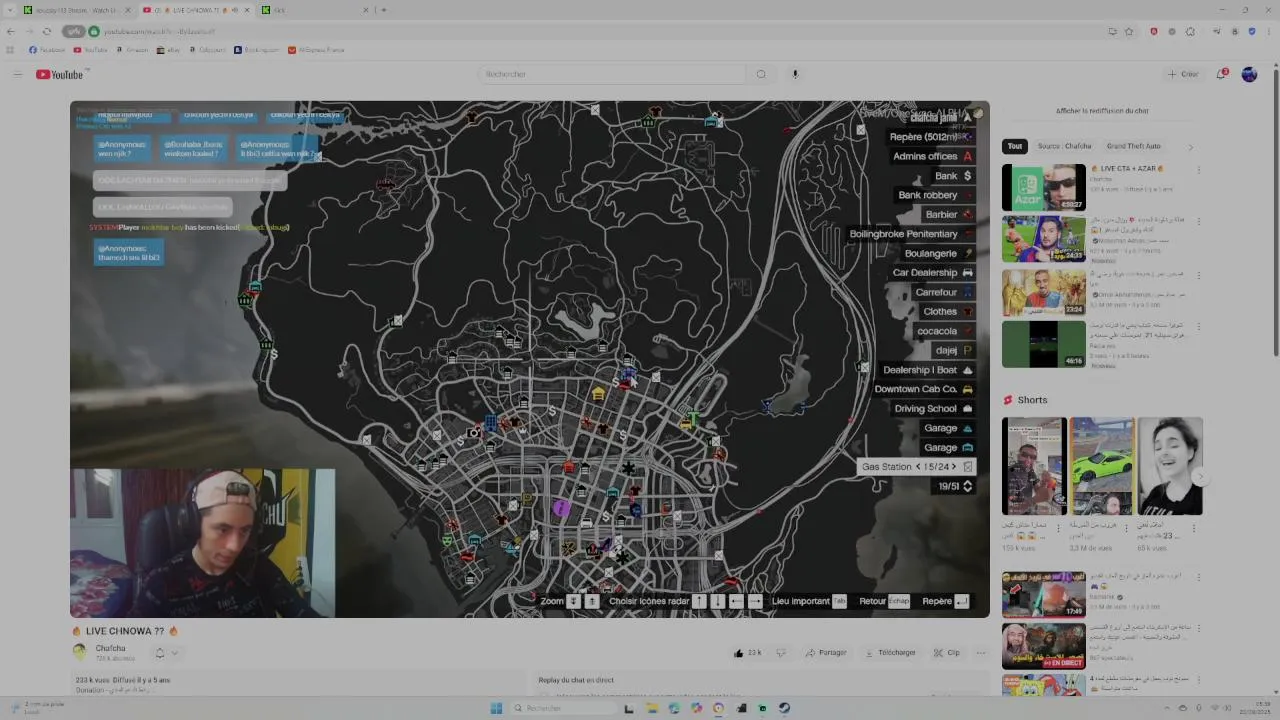The width and height of the screenshot is (1280, 720).
Task: Open the 24:23 football video thumbnail
Action: point(1043,239)
